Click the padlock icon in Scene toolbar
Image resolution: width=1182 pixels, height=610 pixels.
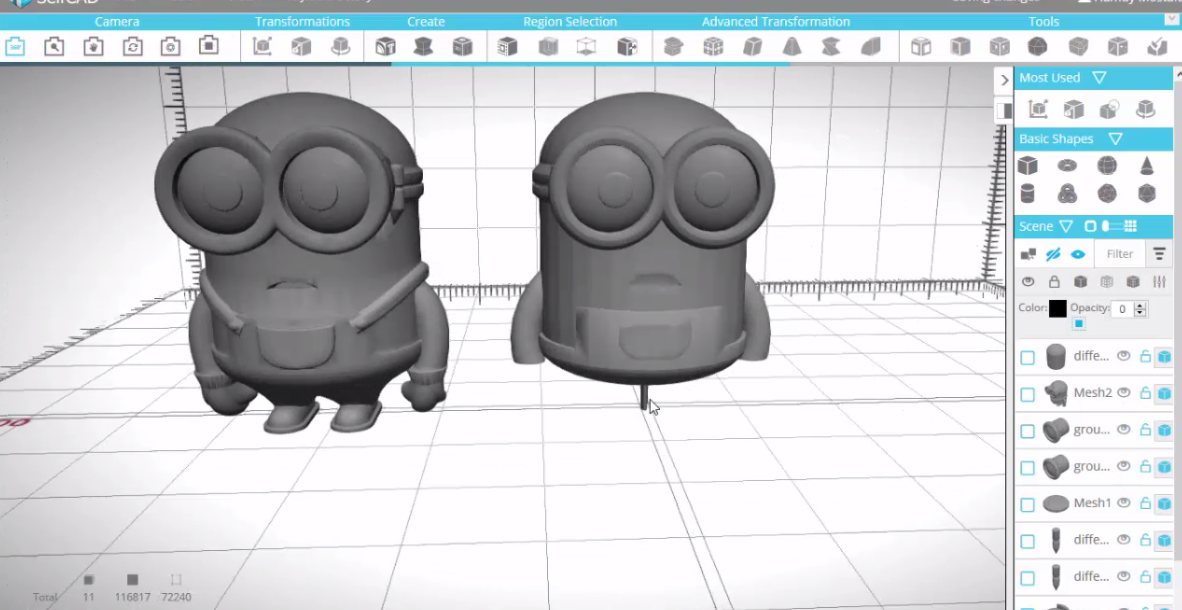pyautogui.click(x=1054, y=282)
